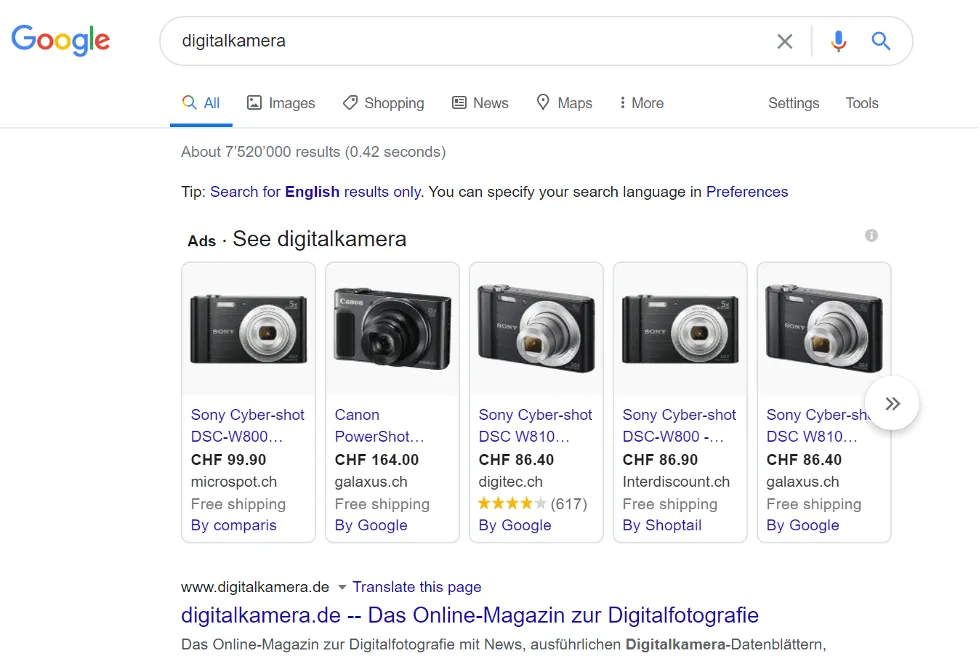
Task: Click the 'About 7'520'000 results' text
Action: click(313, 152)
